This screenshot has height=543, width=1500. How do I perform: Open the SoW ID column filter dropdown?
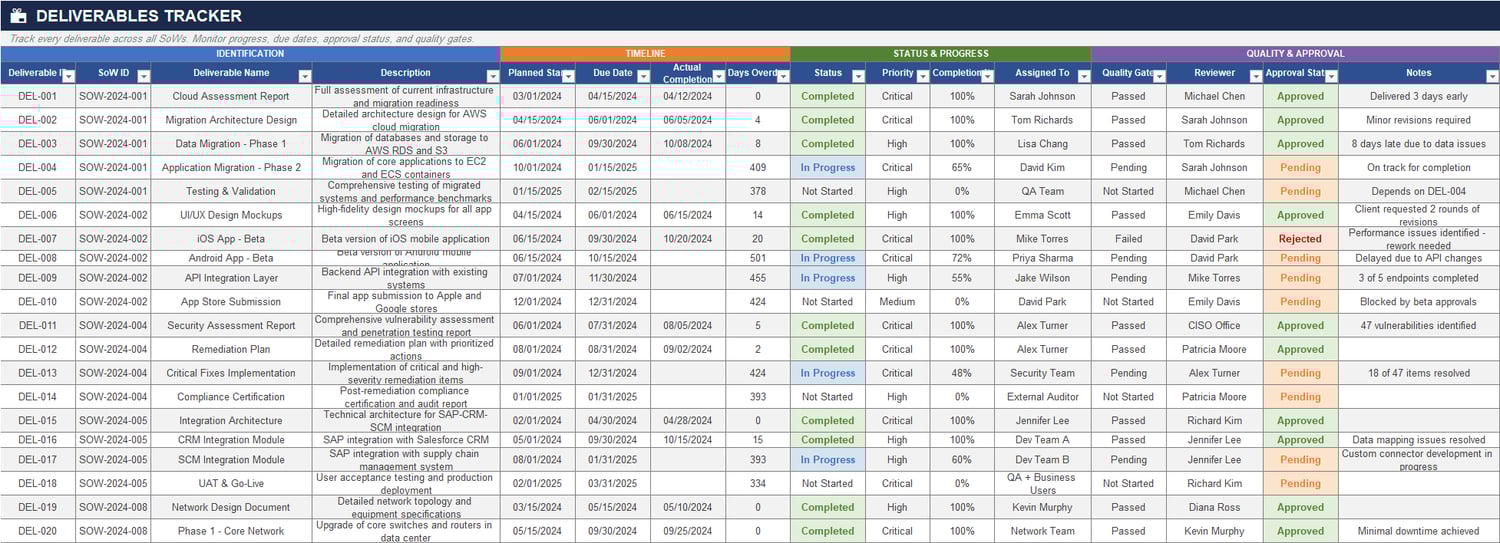click(x=143, y=76)
